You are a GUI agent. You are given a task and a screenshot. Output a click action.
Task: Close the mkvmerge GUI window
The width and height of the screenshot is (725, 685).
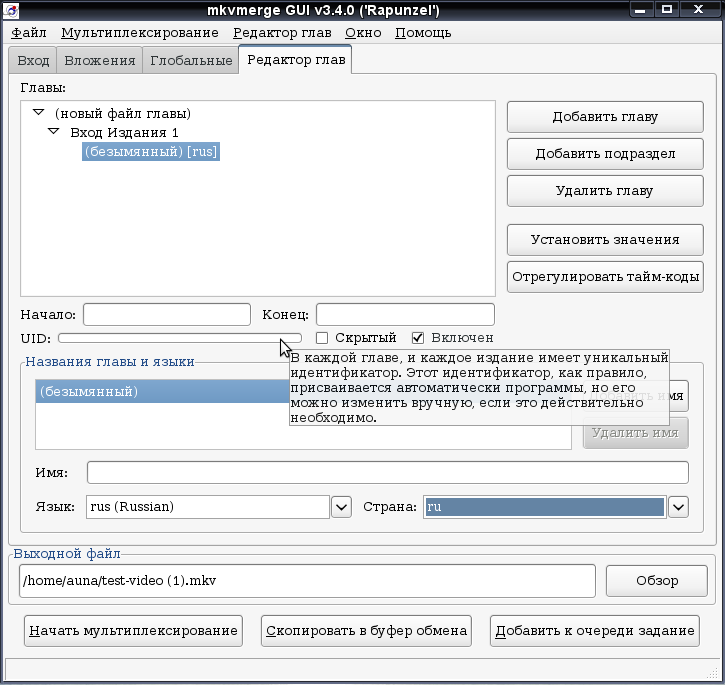click(x=699, y=9)
